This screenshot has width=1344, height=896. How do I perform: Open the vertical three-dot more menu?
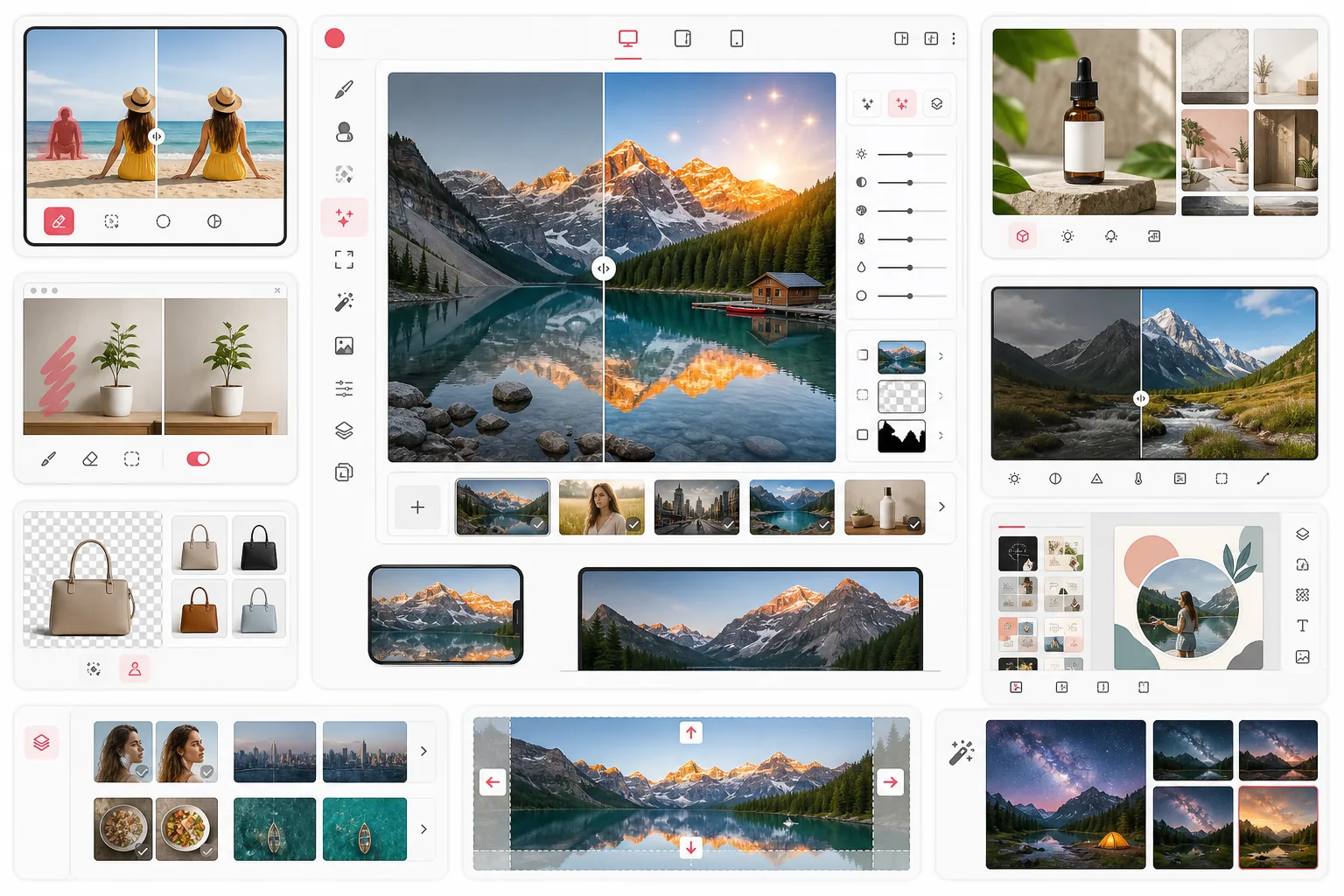[x=954, y=38]
